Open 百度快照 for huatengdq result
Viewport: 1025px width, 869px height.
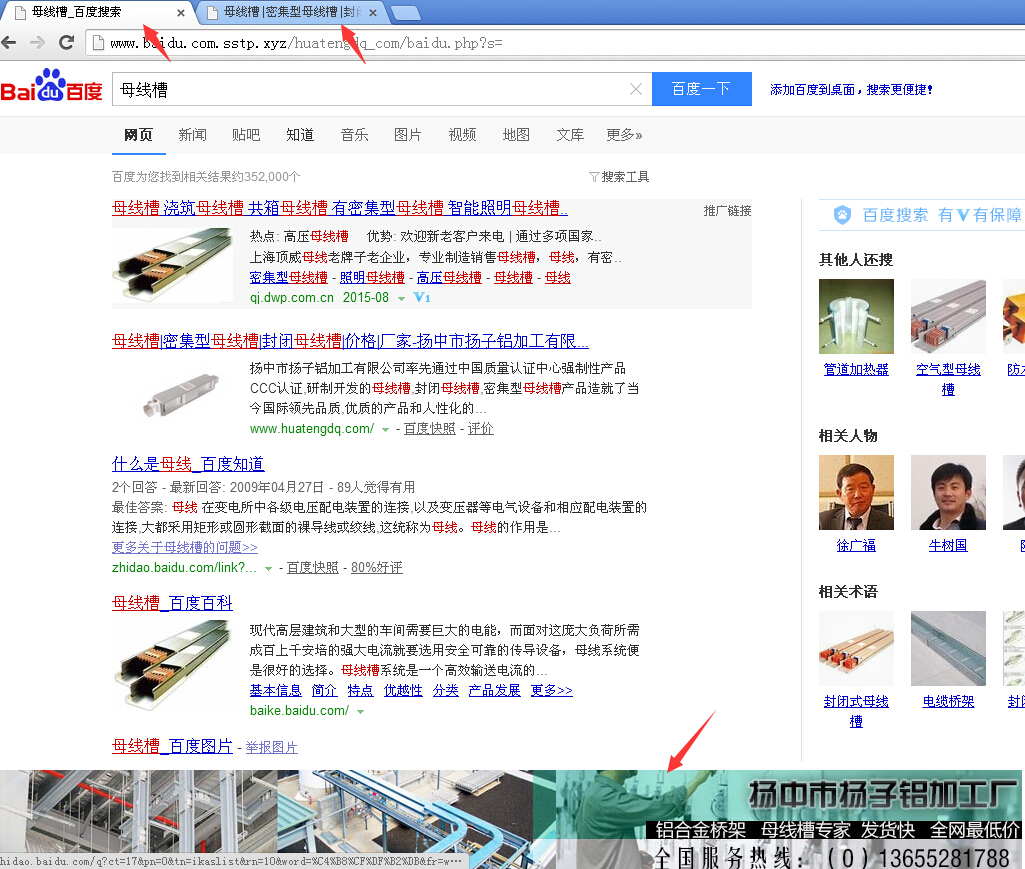[429, 428]
